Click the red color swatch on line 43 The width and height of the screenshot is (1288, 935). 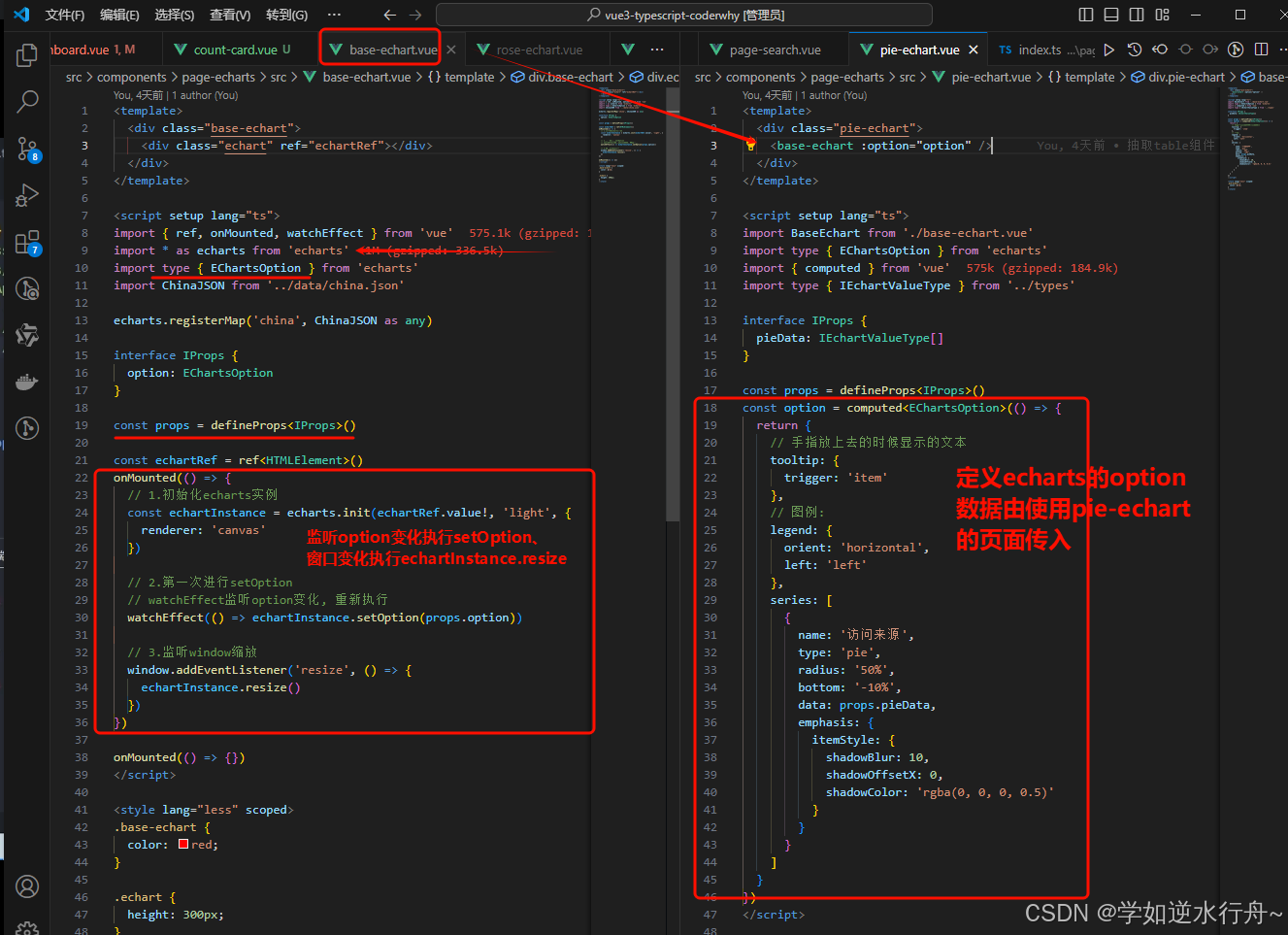183,845
